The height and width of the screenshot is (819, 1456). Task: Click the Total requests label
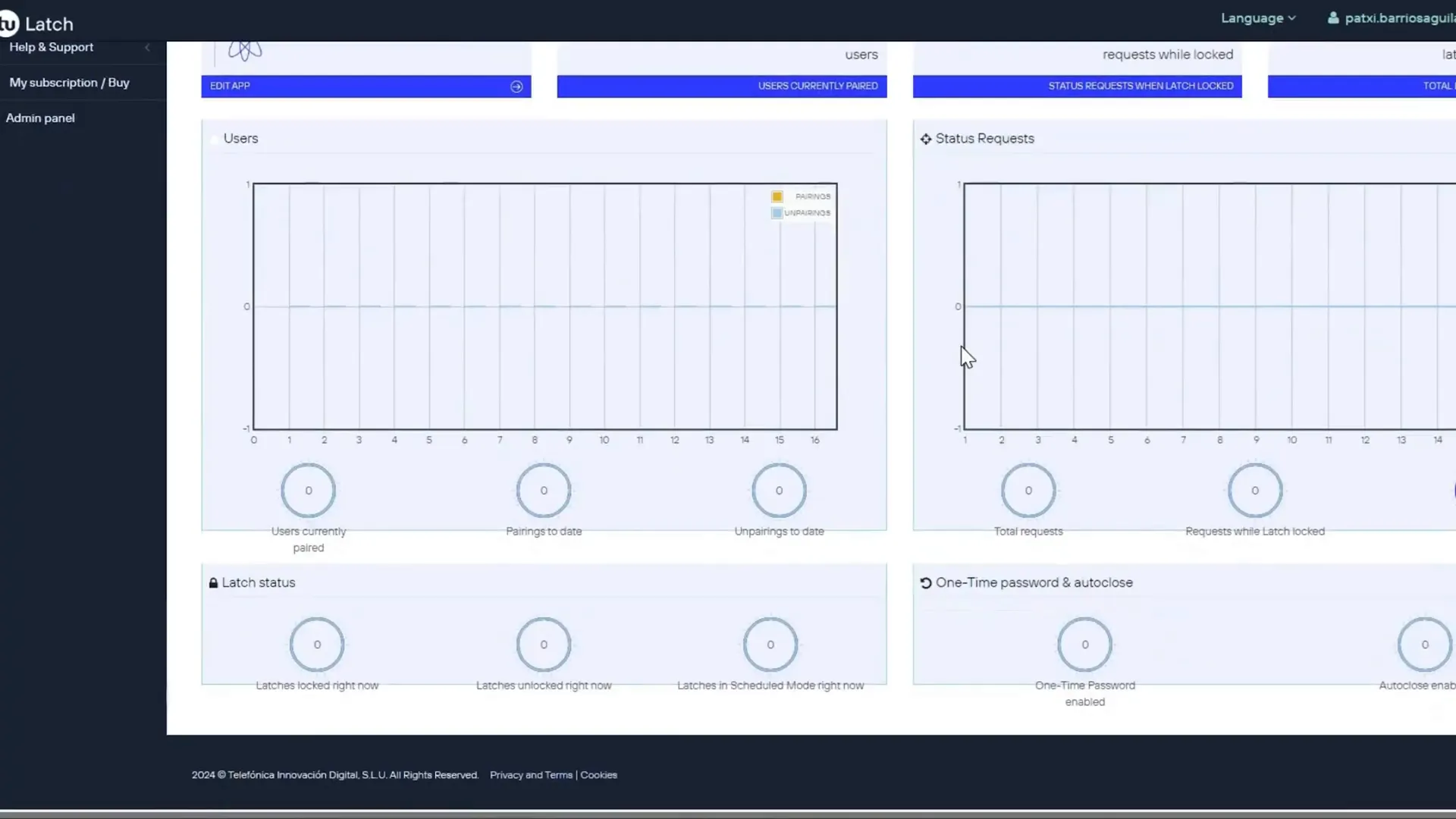[x=1028, y=532]
